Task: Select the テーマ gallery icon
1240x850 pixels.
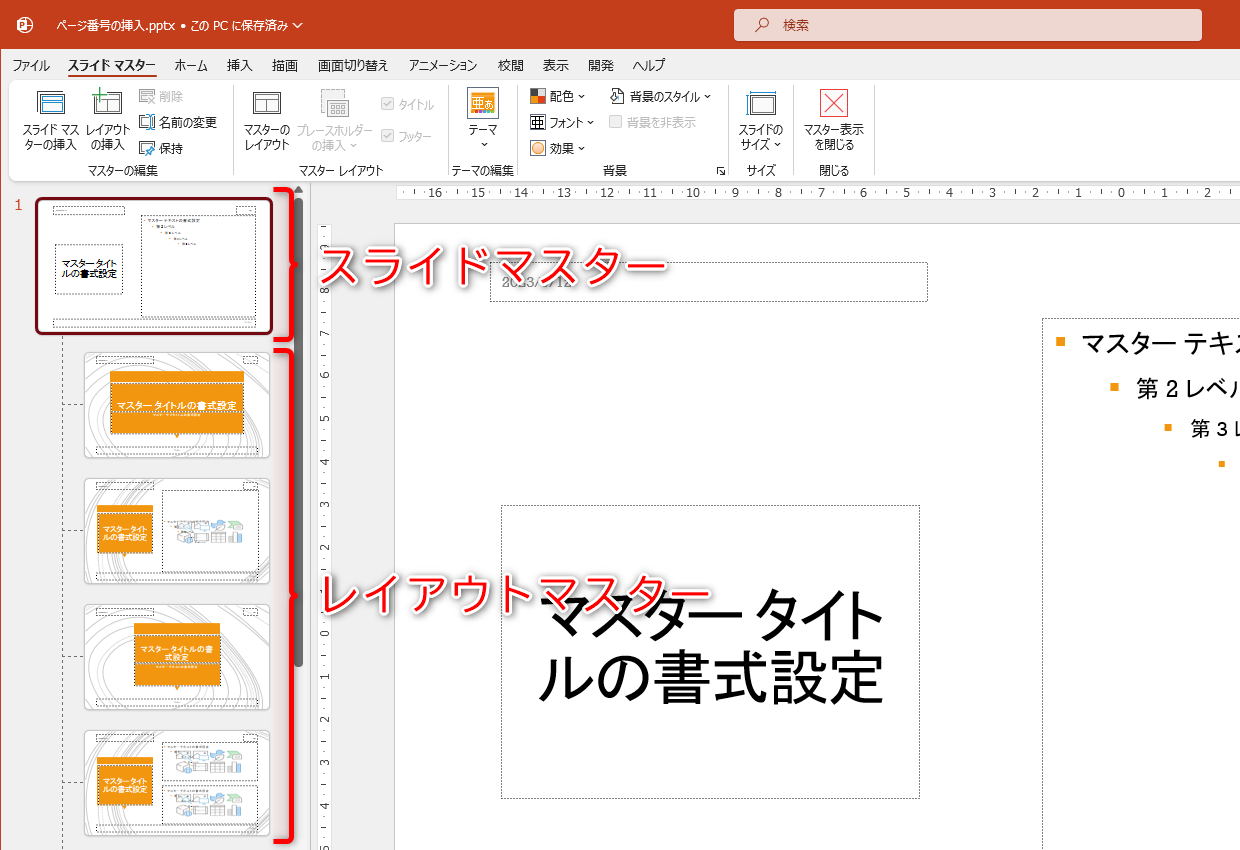Action: tap(482, 120)
